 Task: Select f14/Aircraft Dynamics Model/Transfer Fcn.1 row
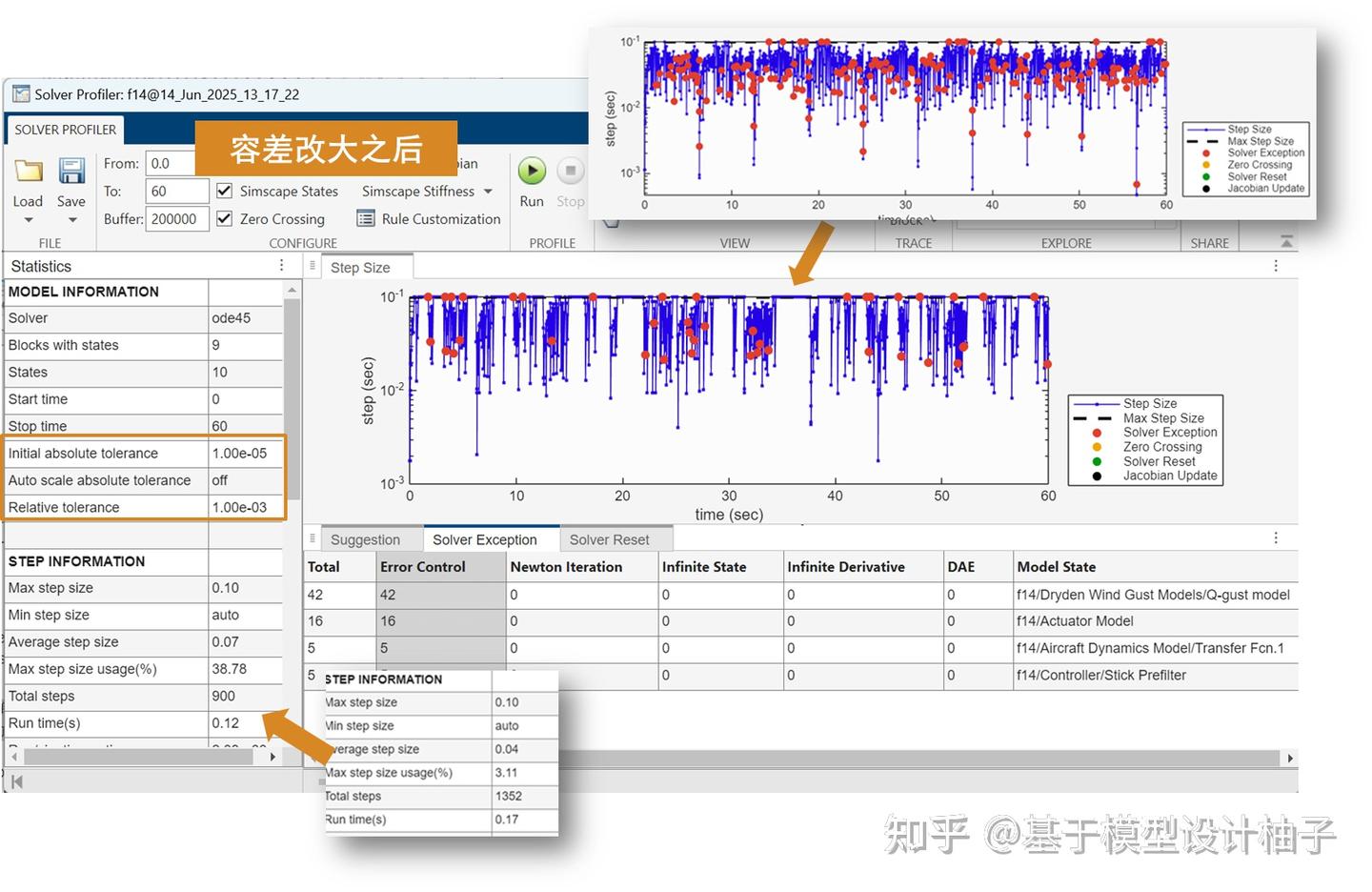tap(800, 648)
